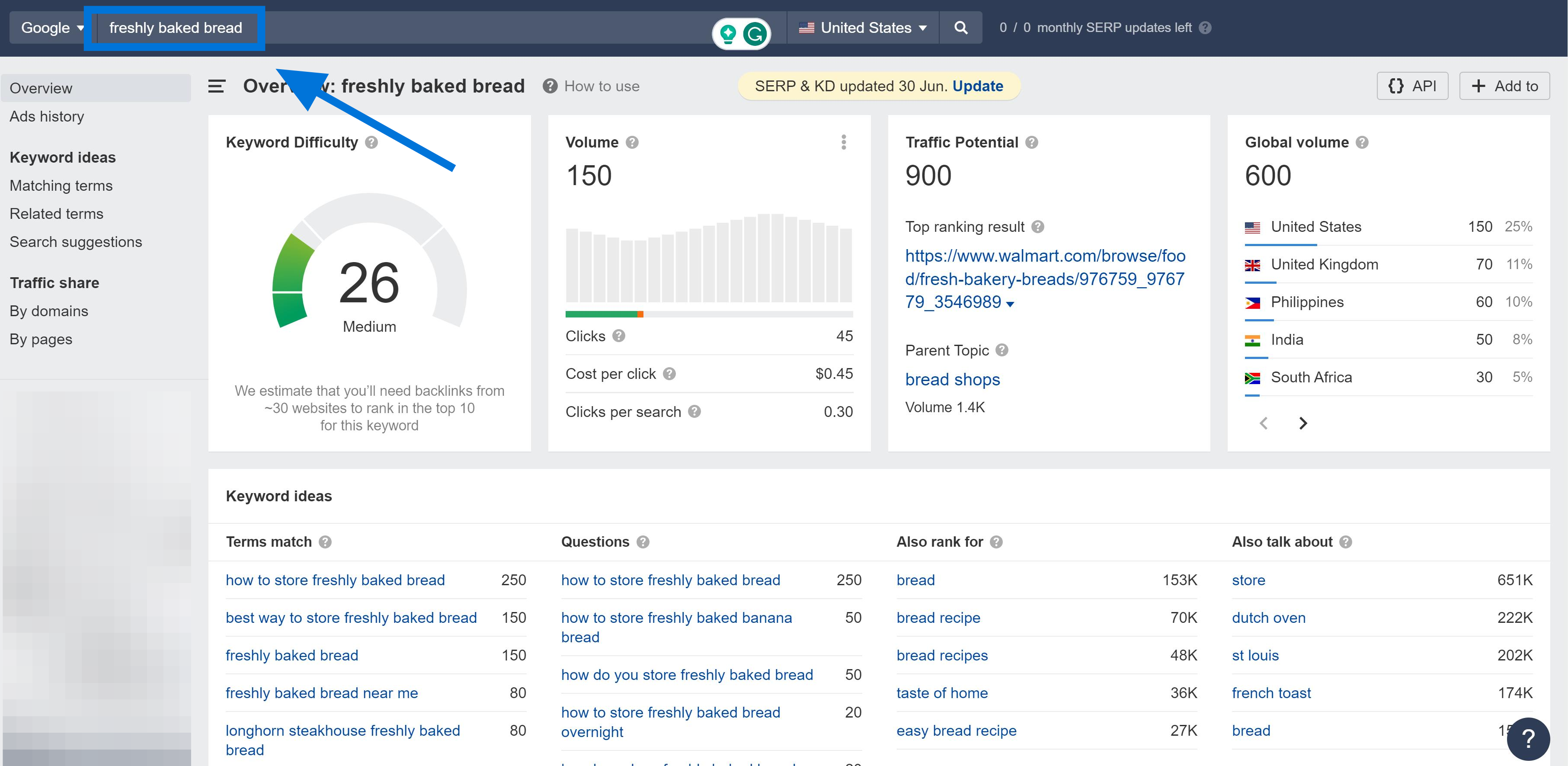Image resolution: width=1568 pixels, height=766 pixels.
Task: Open the floating help button at bottom right
Action: pyautogui.click(x=1528, y=739)
